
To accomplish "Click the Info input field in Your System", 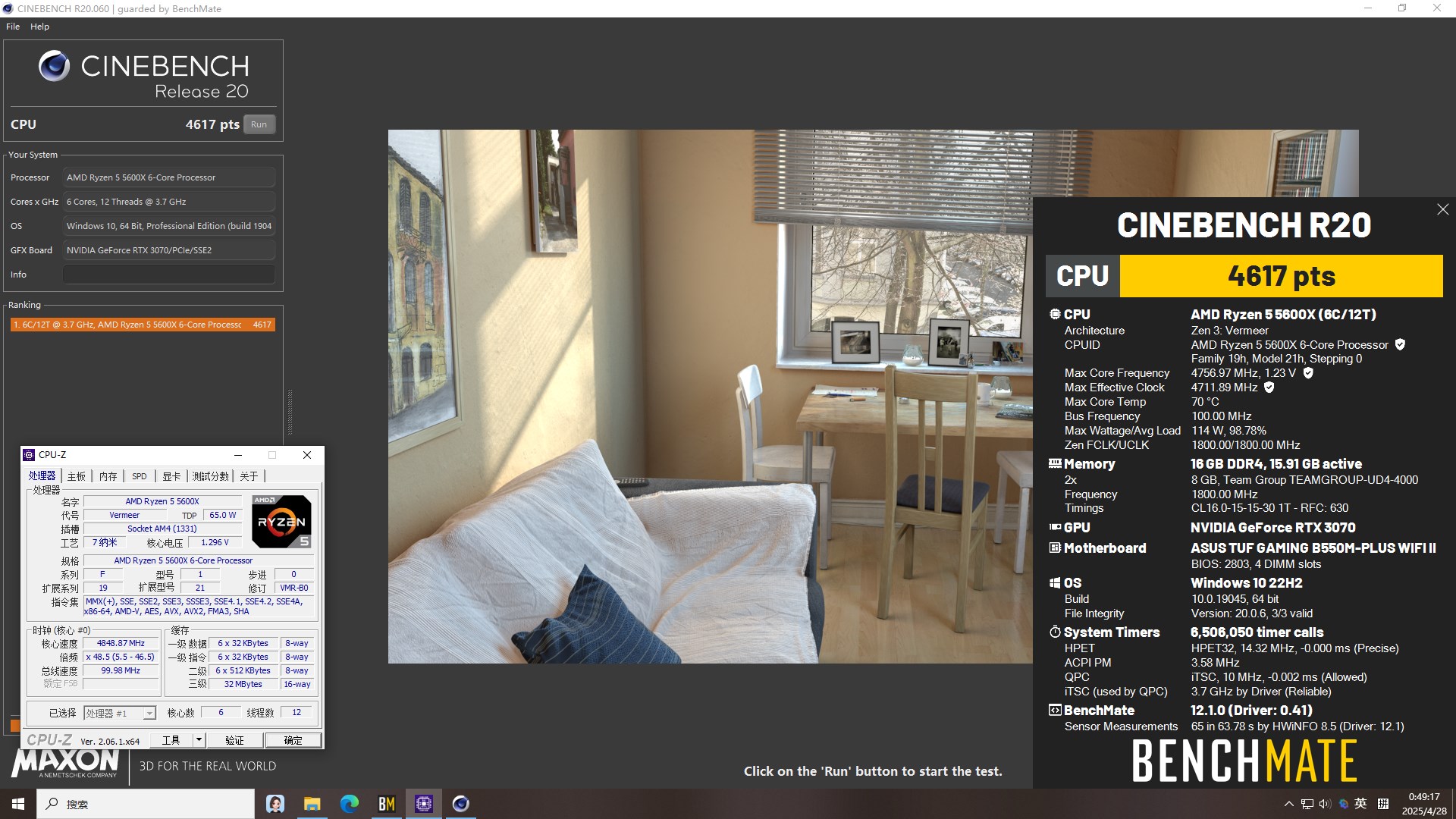I will (x=168, y=275).
